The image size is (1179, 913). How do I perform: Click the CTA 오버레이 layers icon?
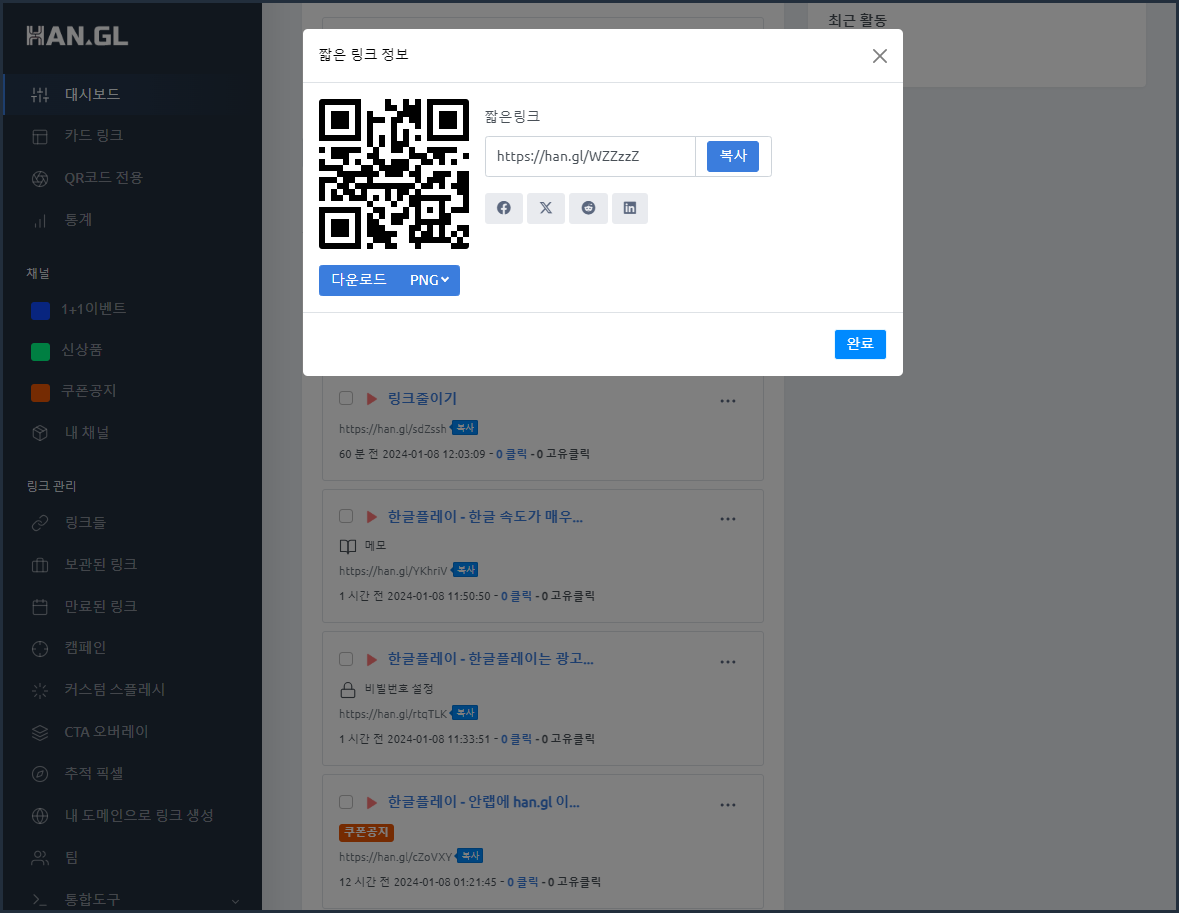(40, 733)
